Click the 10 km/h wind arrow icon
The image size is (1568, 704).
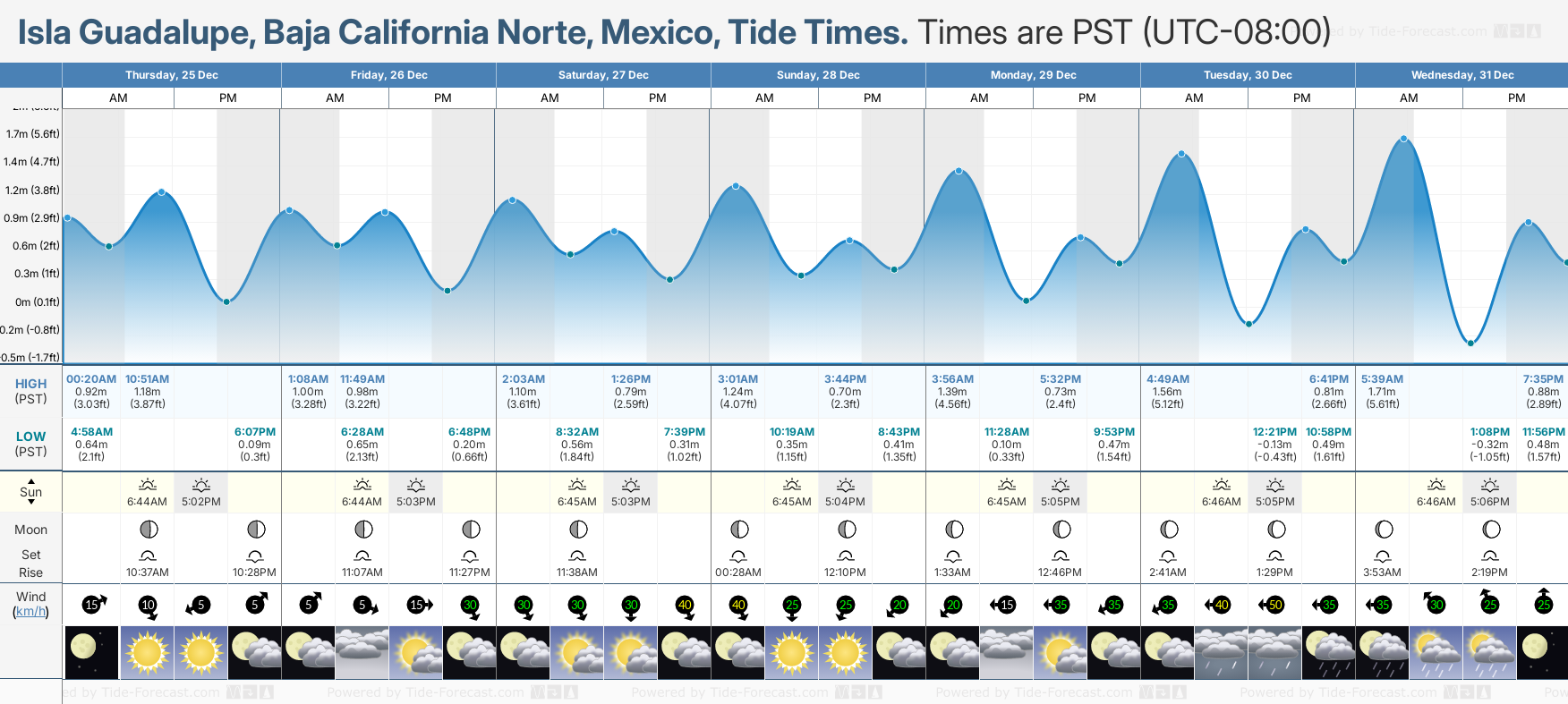(x=148, y=605)
